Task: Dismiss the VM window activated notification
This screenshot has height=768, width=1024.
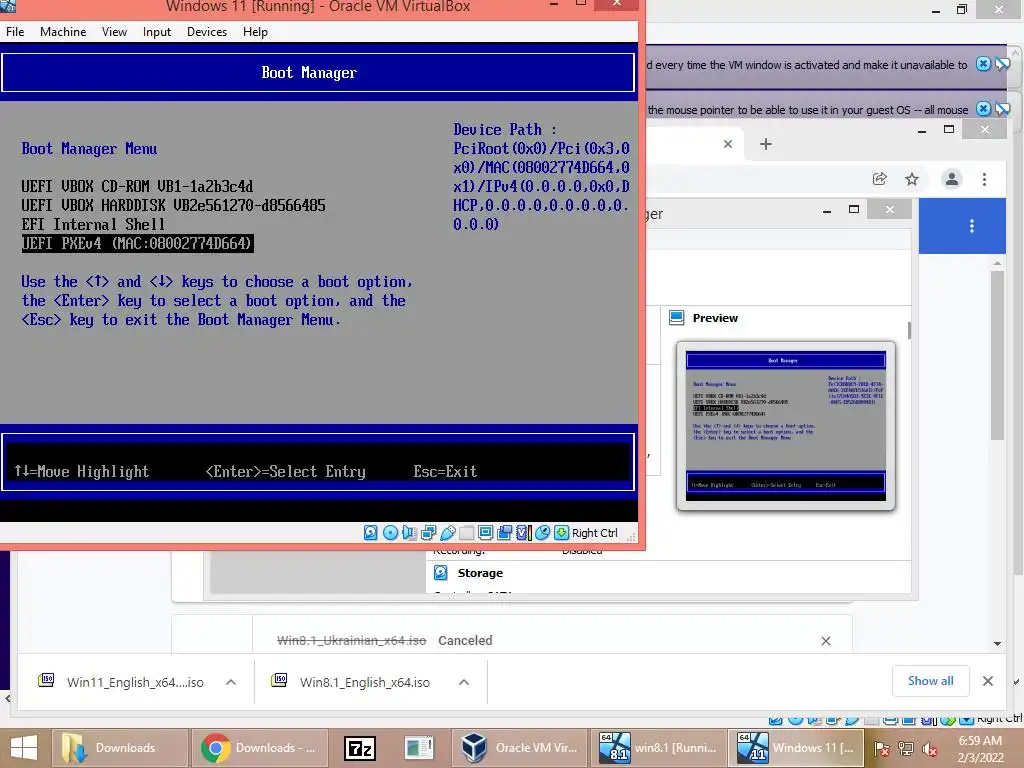Action: [983, 64]
